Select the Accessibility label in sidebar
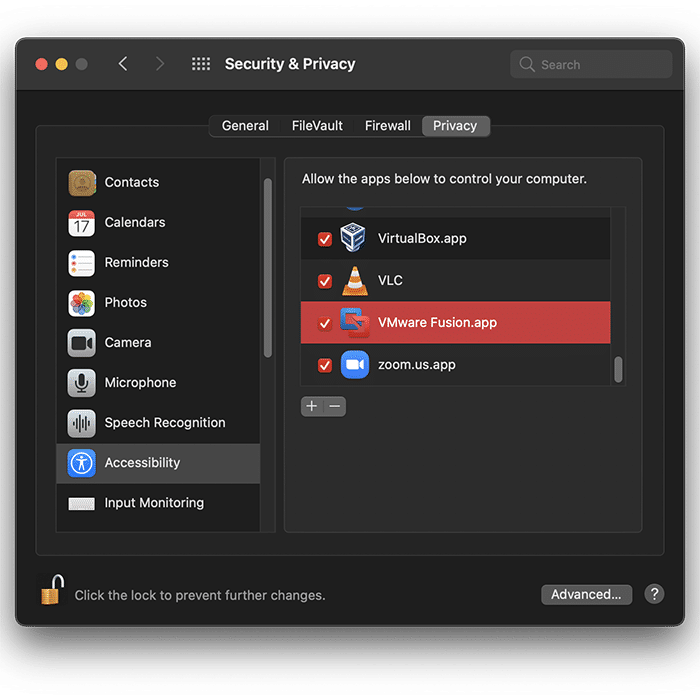This screenshot has width=700, height=700. (142, 463)
